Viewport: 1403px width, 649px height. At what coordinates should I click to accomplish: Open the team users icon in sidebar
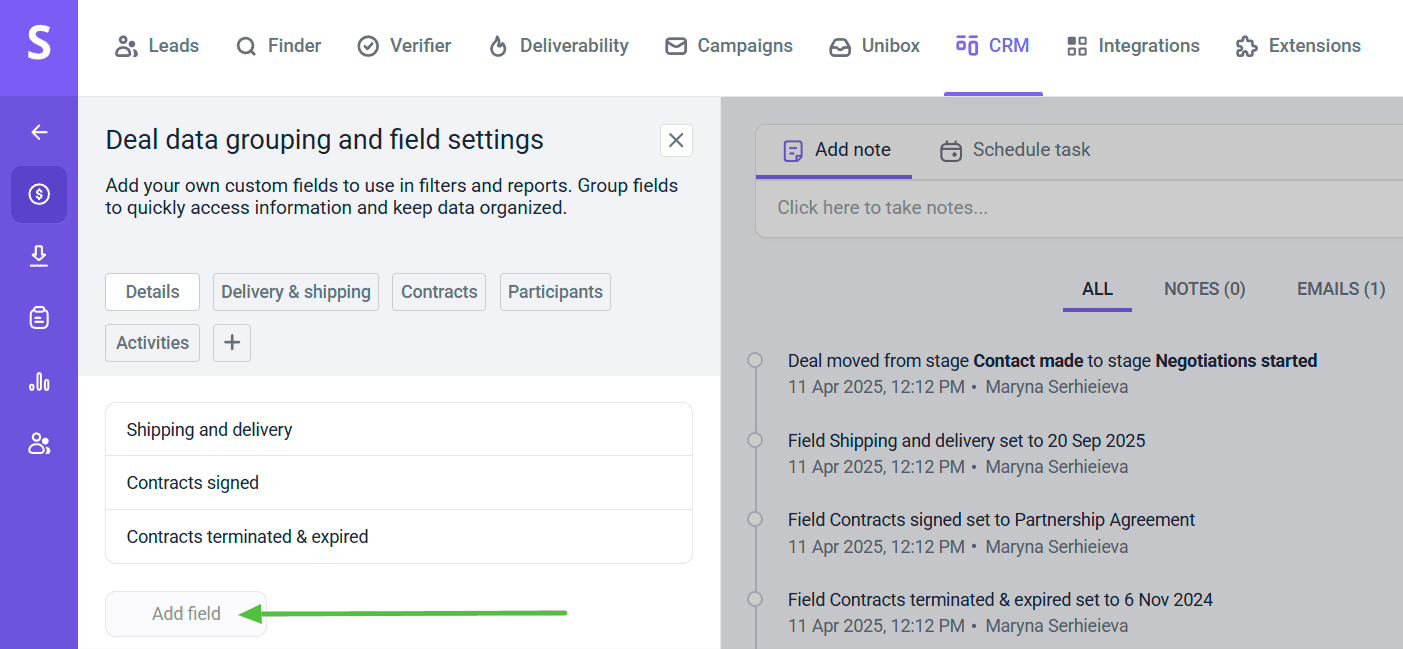[39, 444]
